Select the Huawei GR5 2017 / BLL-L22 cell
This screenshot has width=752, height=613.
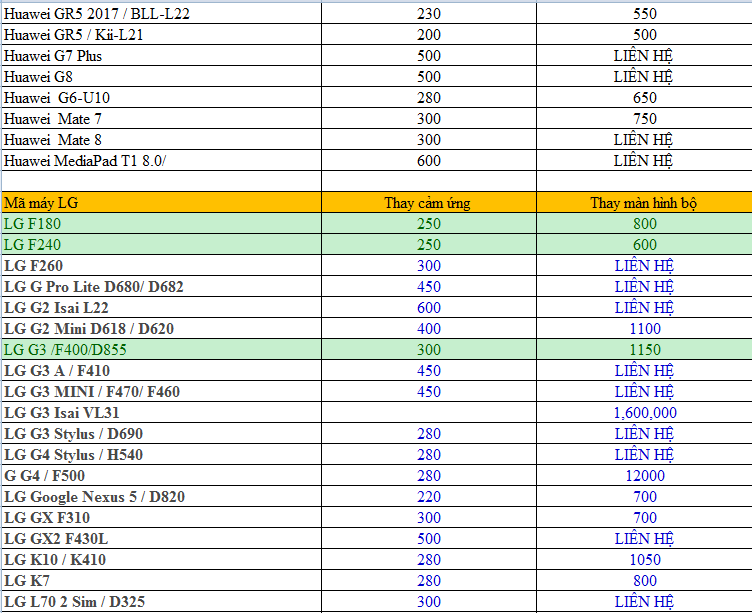coord(162,13)
